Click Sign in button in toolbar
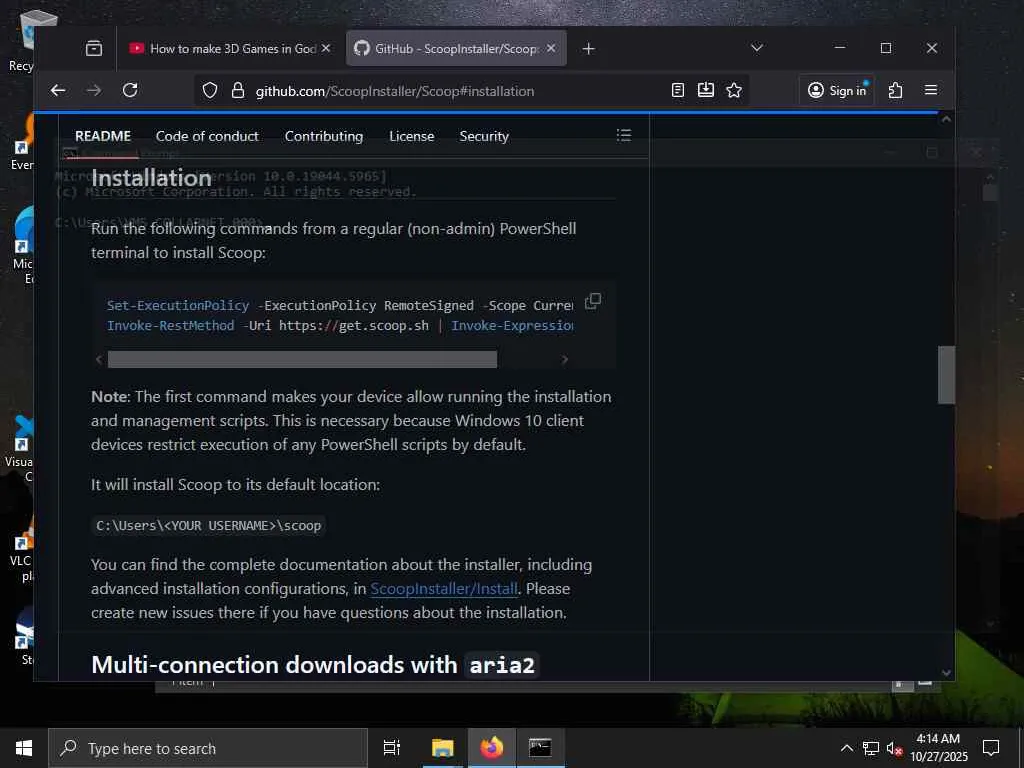 [x=837, y=90]
